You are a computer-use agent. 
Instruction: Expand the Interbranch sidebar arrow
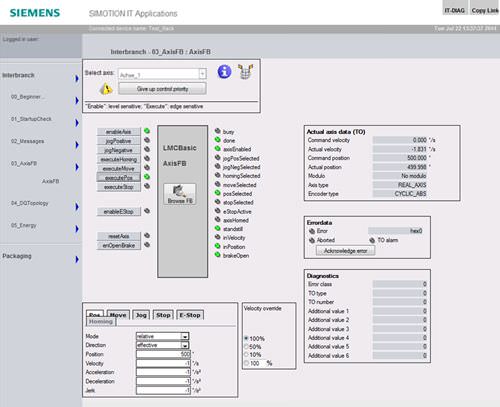pyautogui.click(x=77, y=78)
